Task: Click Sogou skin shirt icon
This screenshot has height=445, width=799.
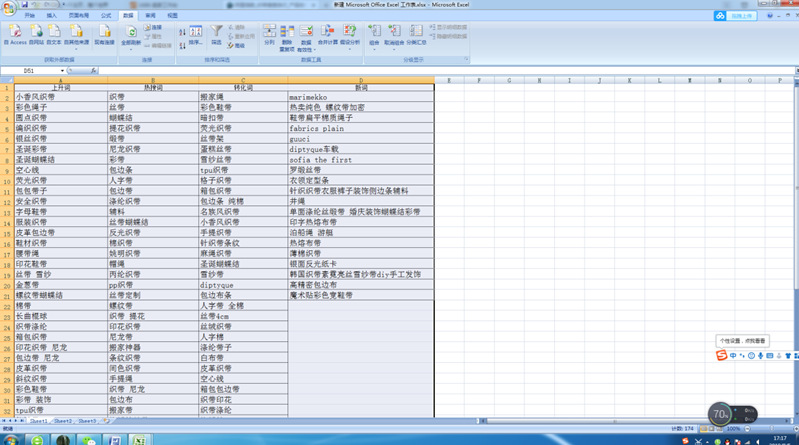Action: click(788, 356)
